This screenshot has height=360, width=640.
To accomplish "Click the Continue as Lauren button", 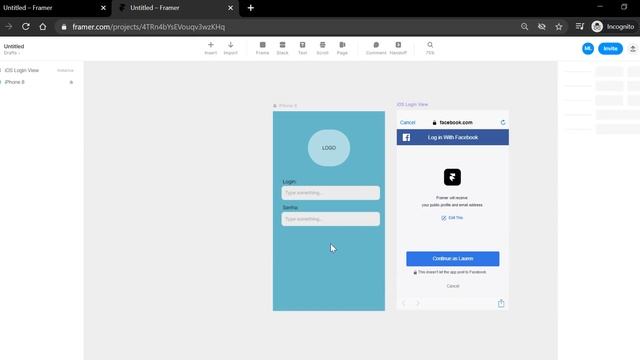I will 453,258.
